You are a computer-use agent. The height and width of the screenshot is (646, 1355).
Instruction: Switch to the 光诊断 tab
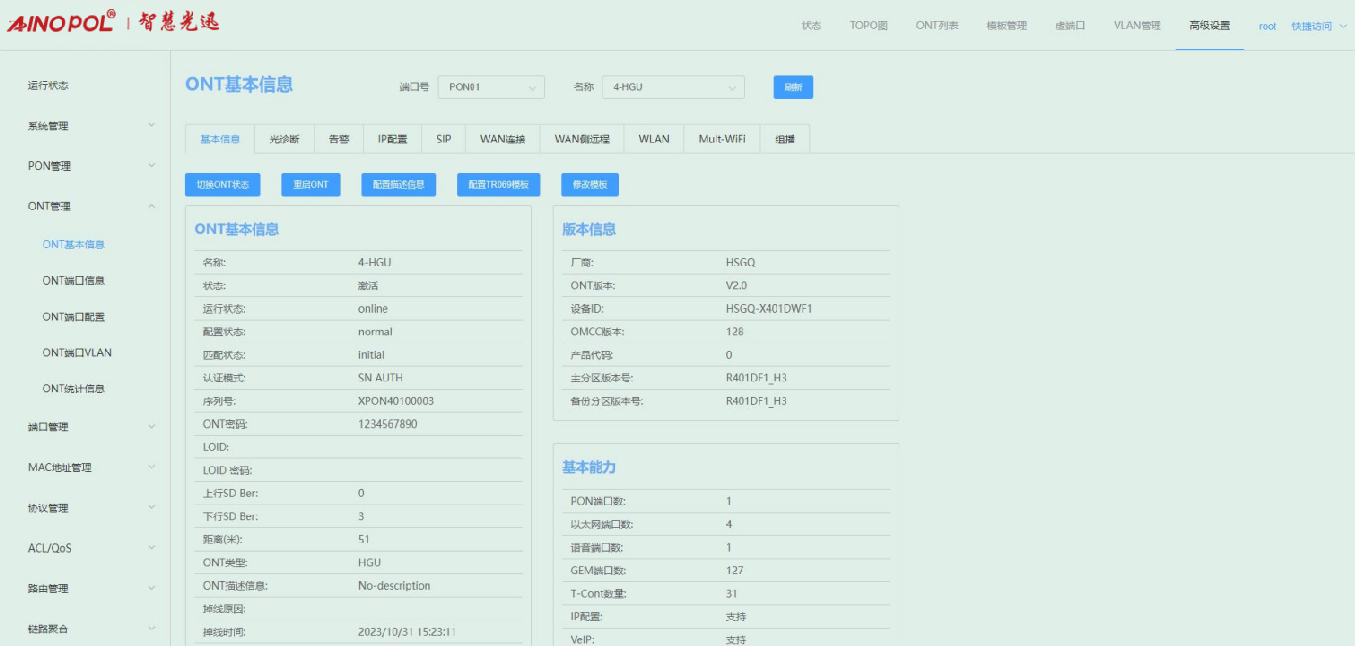tap(284, 139)
